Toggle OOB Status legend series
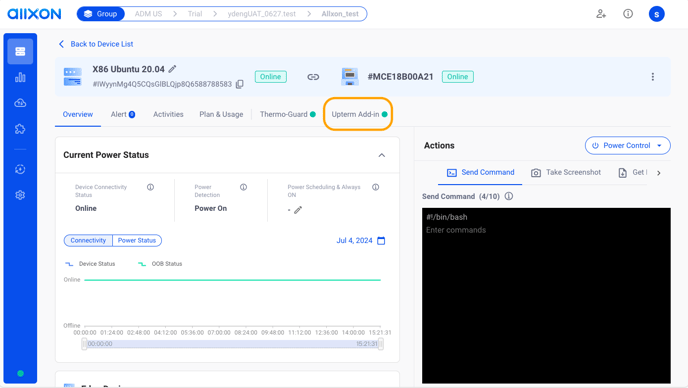Viewport: 688px width, 388px height. 160,264
